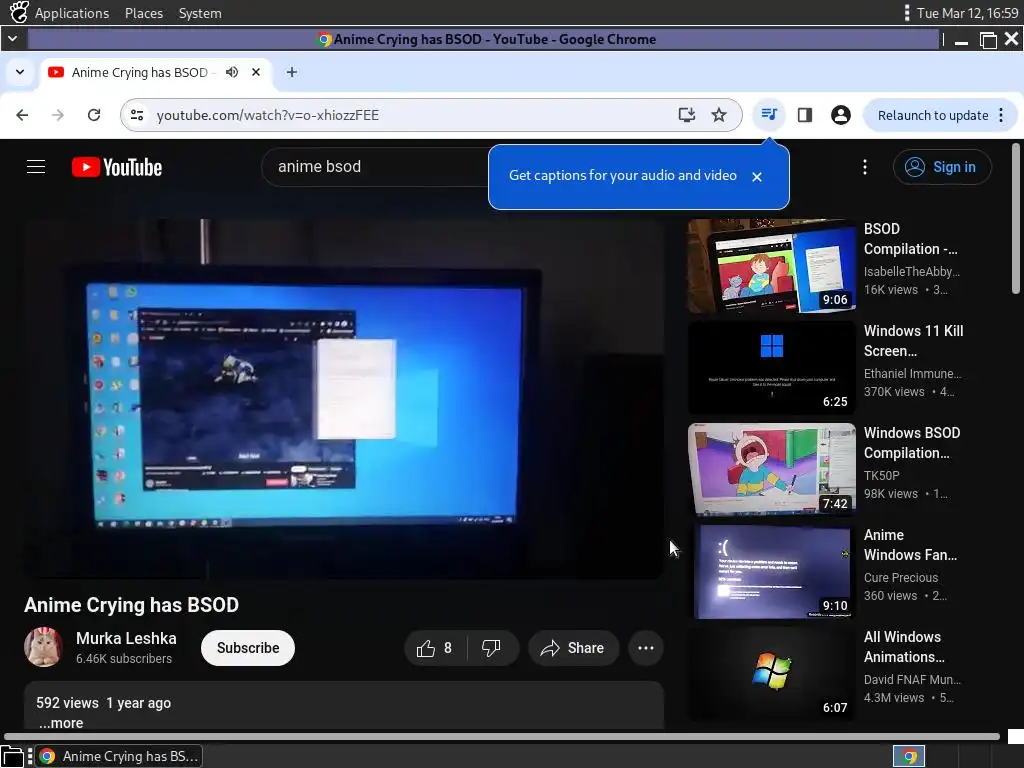Image resolution: width=1024 pixels, height=768 pixels.
Task: Click the install/cast screen icon in address bar
Action: (x=686, y=115)
